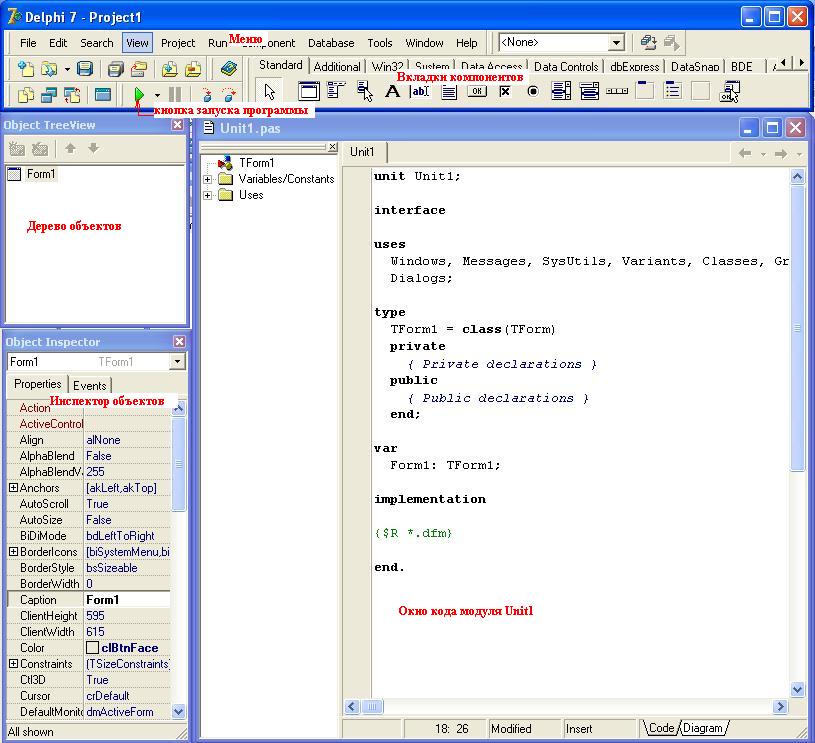
Task: Open the Help Contents book icon
Action: coord(229,69)
